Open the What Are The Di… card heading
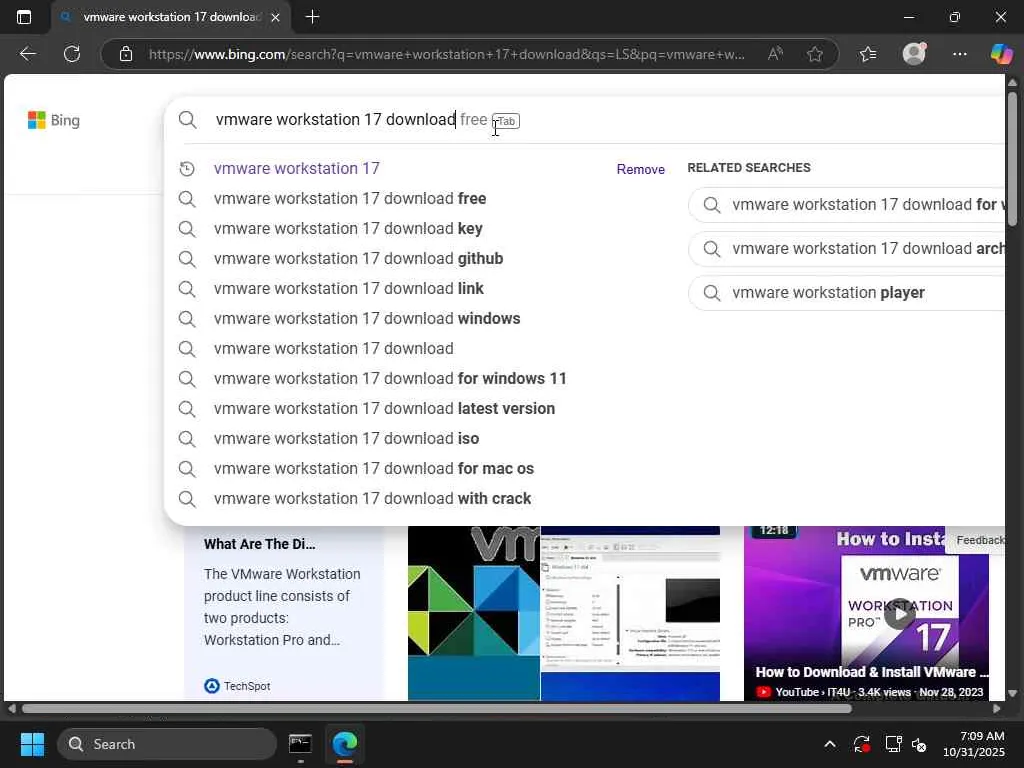The image size is (1024, 768). (259, 544)
